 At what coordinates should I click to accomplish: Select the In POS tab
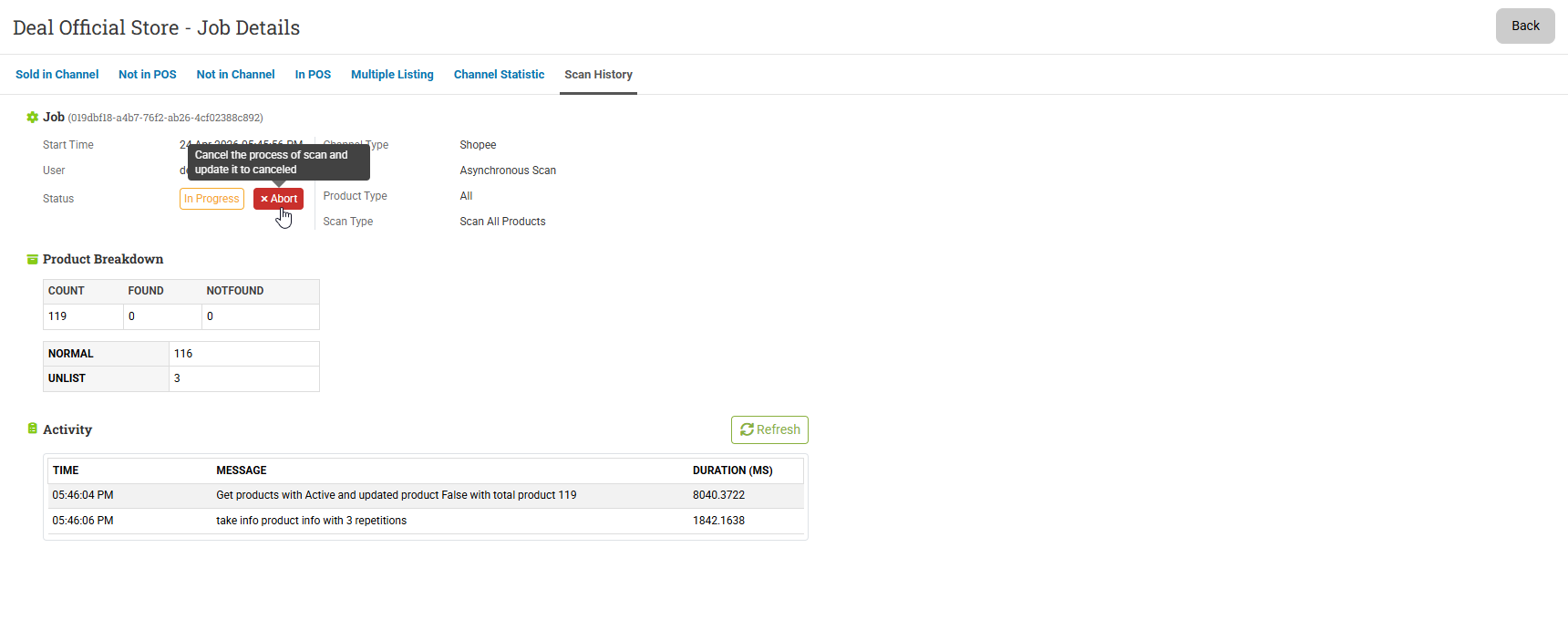313,75
